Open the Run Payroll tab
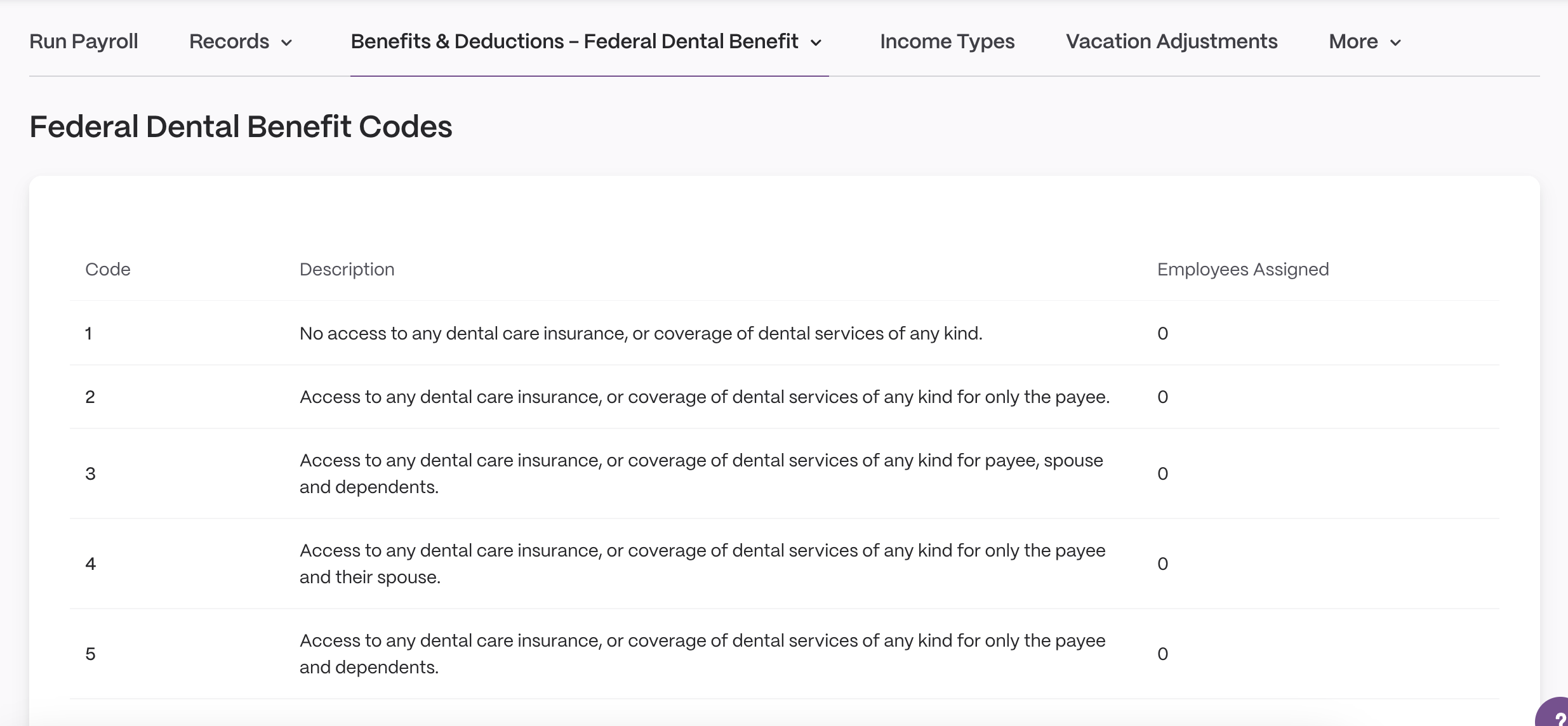This screenshot has height=726, width=1568. coord(83,41)
